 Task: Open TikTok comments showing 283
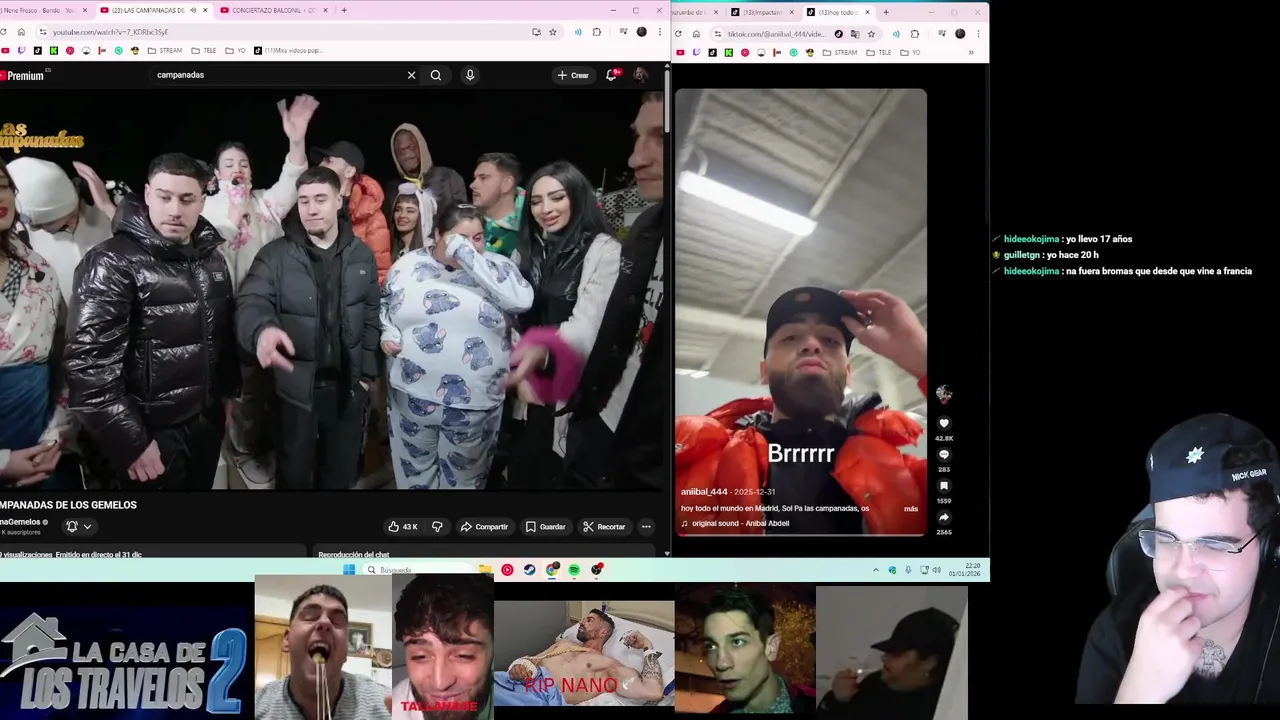(x=944, y=455)
